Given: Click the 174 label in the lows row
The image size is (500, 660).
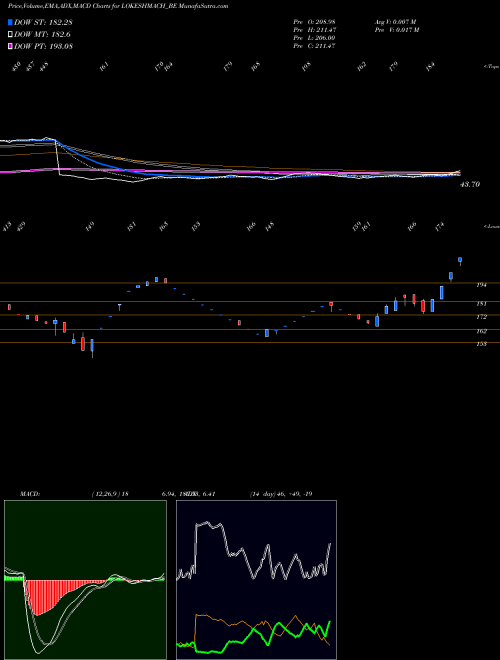Looking at the screenshot, I should [x=439, y=226].
